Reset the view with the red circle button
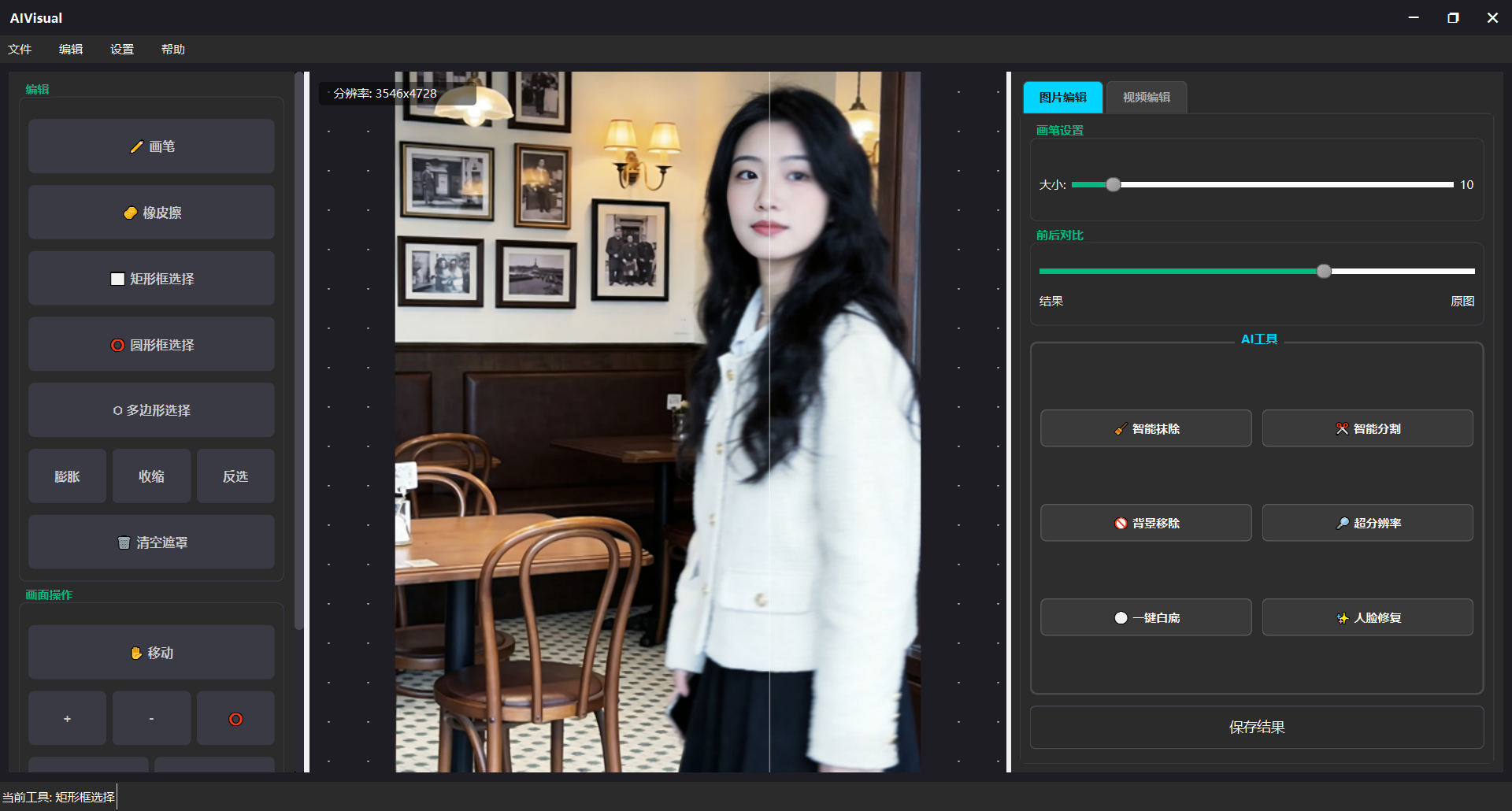Viewport: 1512px width, 811px height. tap(235, 719)
